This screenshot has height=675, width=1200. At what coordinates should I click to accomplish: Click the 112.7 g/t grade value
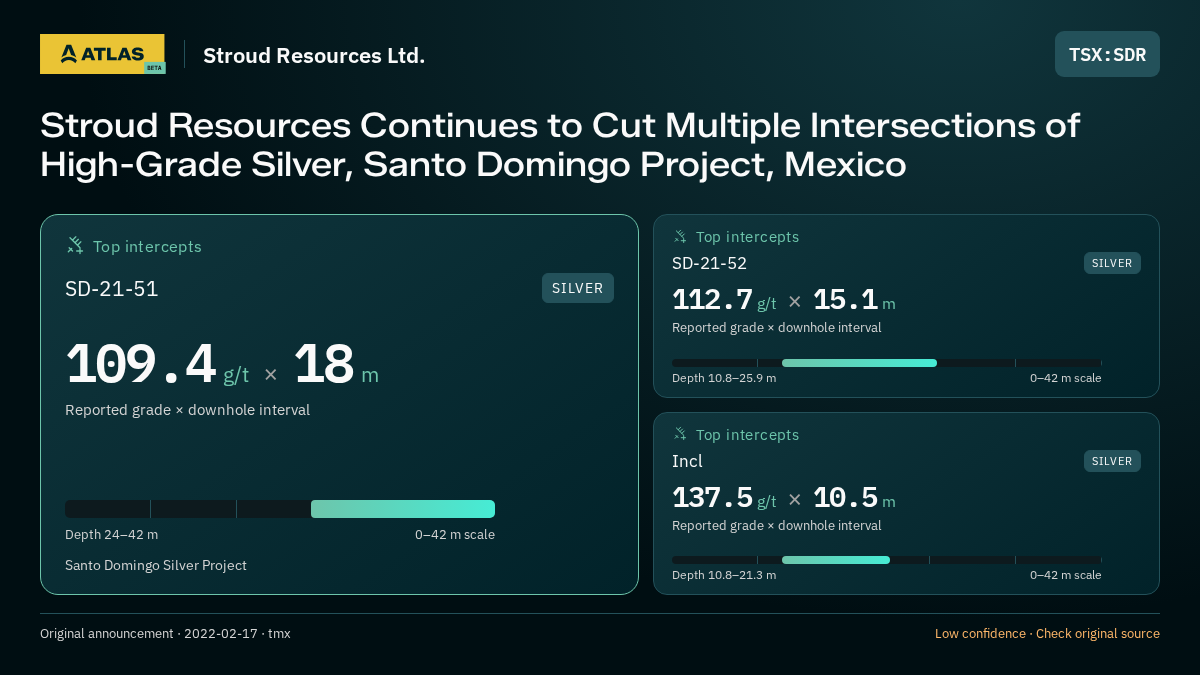(x=724, y=300)
